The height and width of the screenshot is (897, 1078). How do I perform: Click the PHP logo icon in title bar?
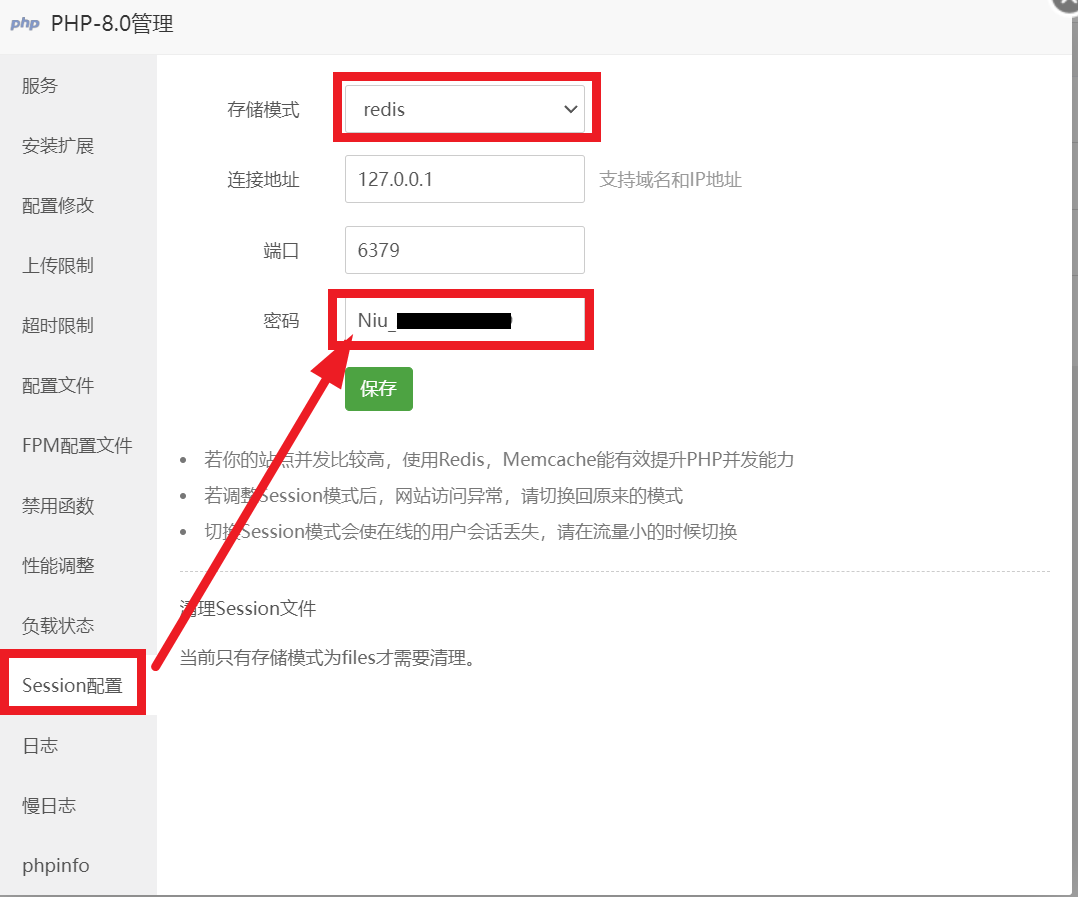point(25,24)
